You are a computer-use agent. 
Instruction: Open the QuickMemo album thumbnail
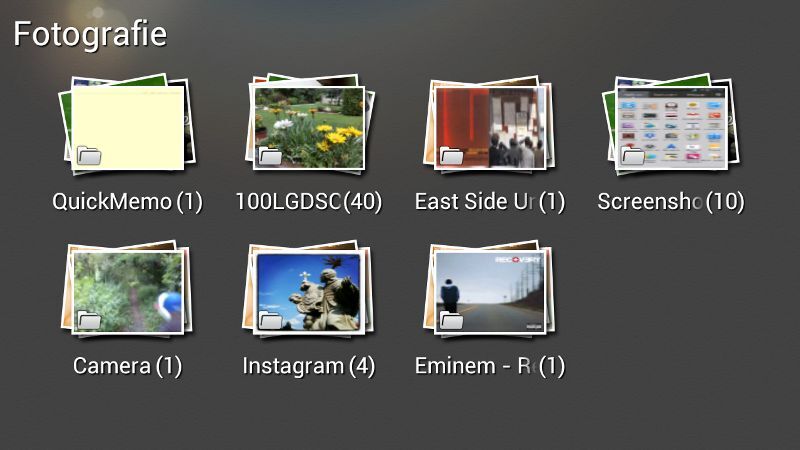click(x=128, y=124)
